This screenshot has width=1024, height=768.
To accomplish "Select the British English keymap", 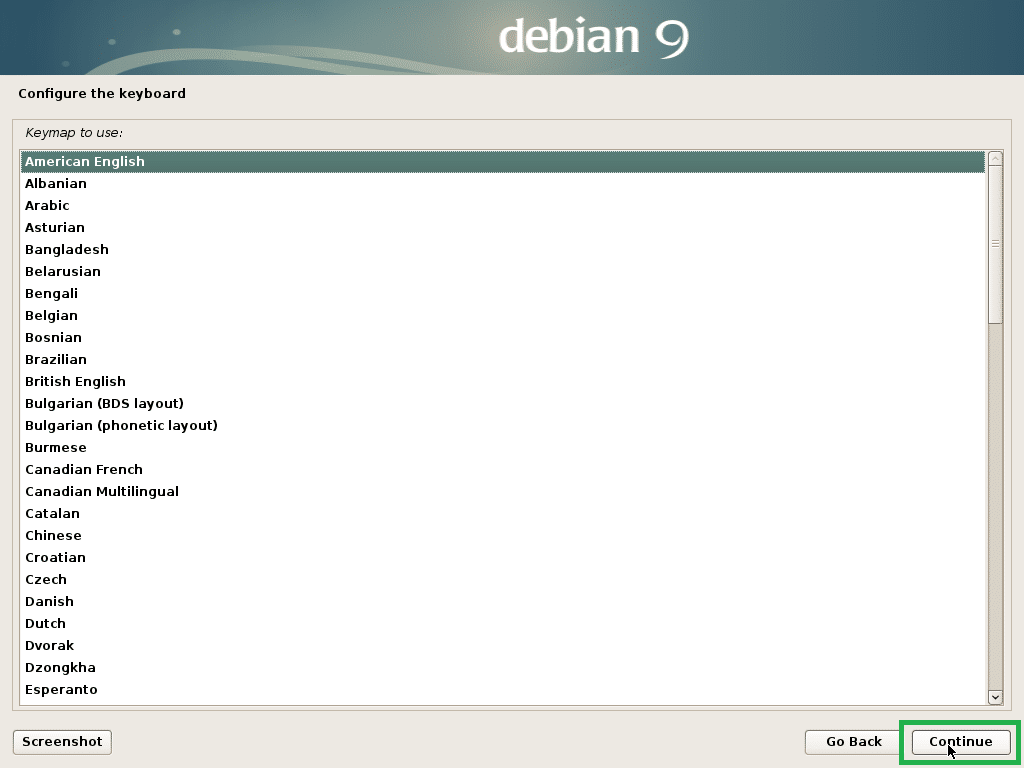I will 502,381.
